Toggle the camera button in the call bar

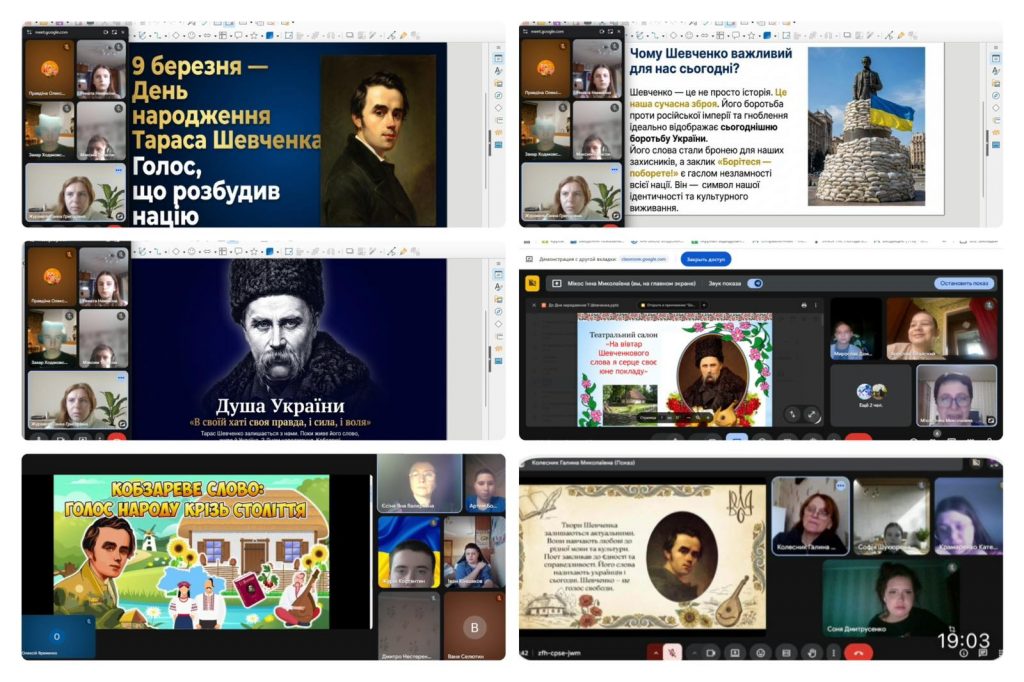(x=709, y=652)
